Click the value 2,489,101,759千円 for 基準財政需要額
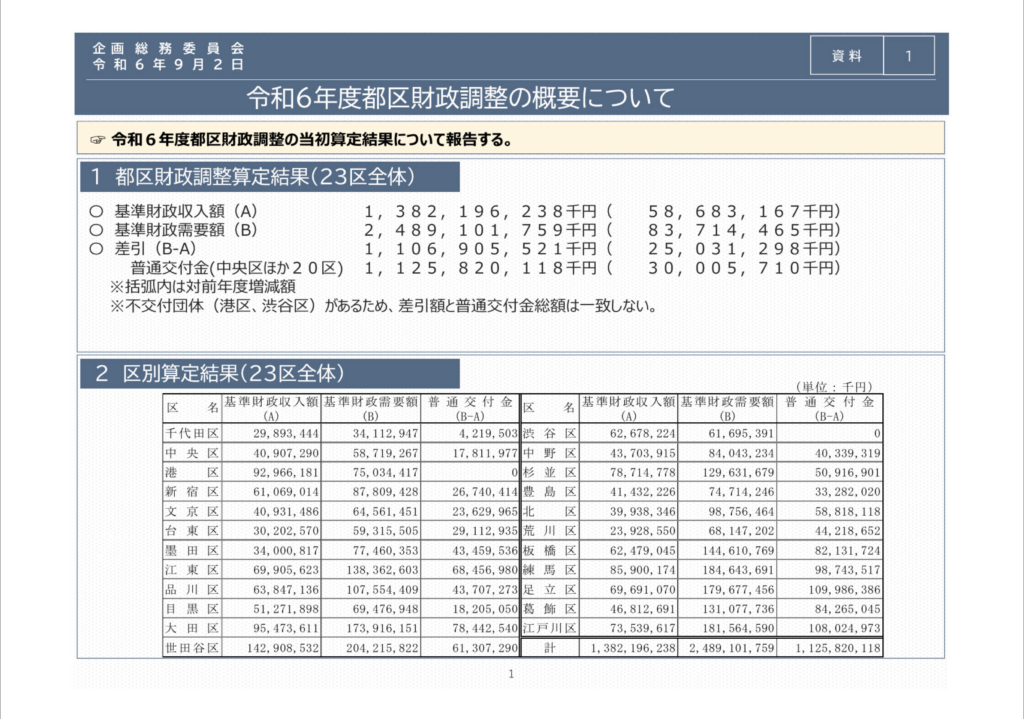The image size is (1024, 719). coord(481,231)
